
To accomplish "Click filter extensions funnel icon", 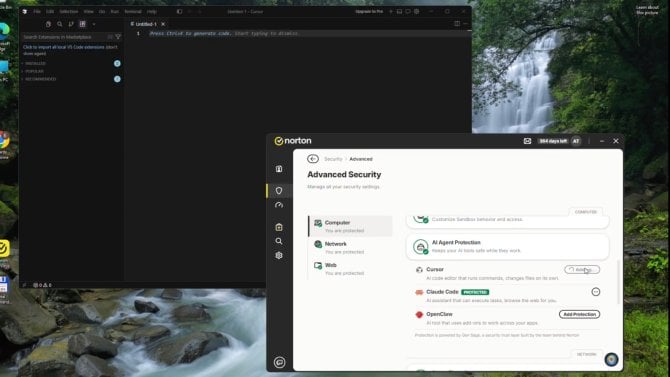I will tap(118, 37).
